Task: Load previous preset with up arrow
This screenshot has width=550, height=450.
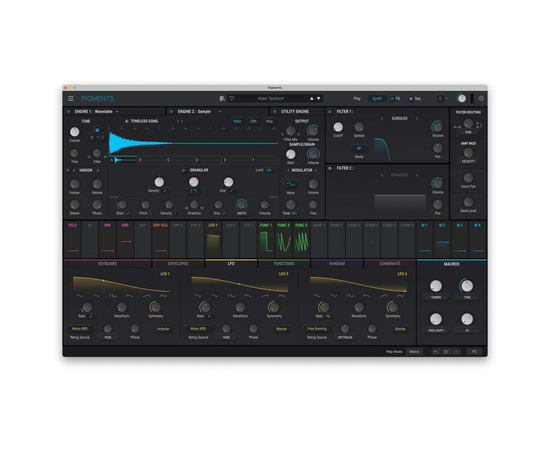Action: click(x=311, y=99)
